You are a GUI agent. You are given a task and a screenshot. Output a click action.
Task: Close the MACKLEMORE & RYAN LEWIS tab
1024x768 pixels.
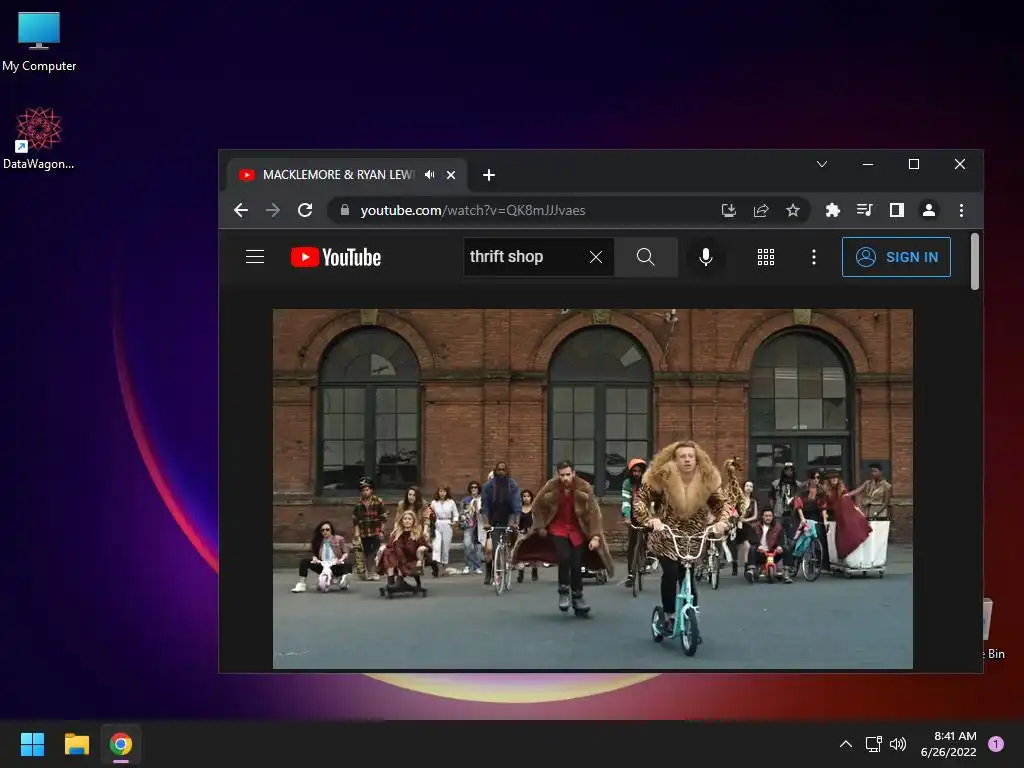pos(451,175)
